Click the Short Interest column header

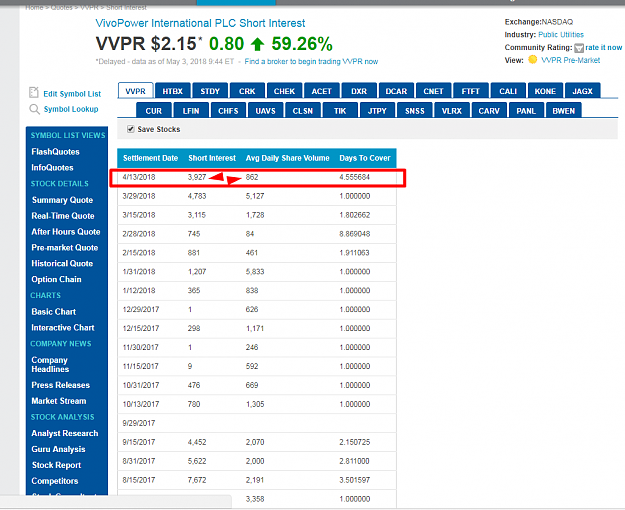pyautogui.click(x=212, y=158)
